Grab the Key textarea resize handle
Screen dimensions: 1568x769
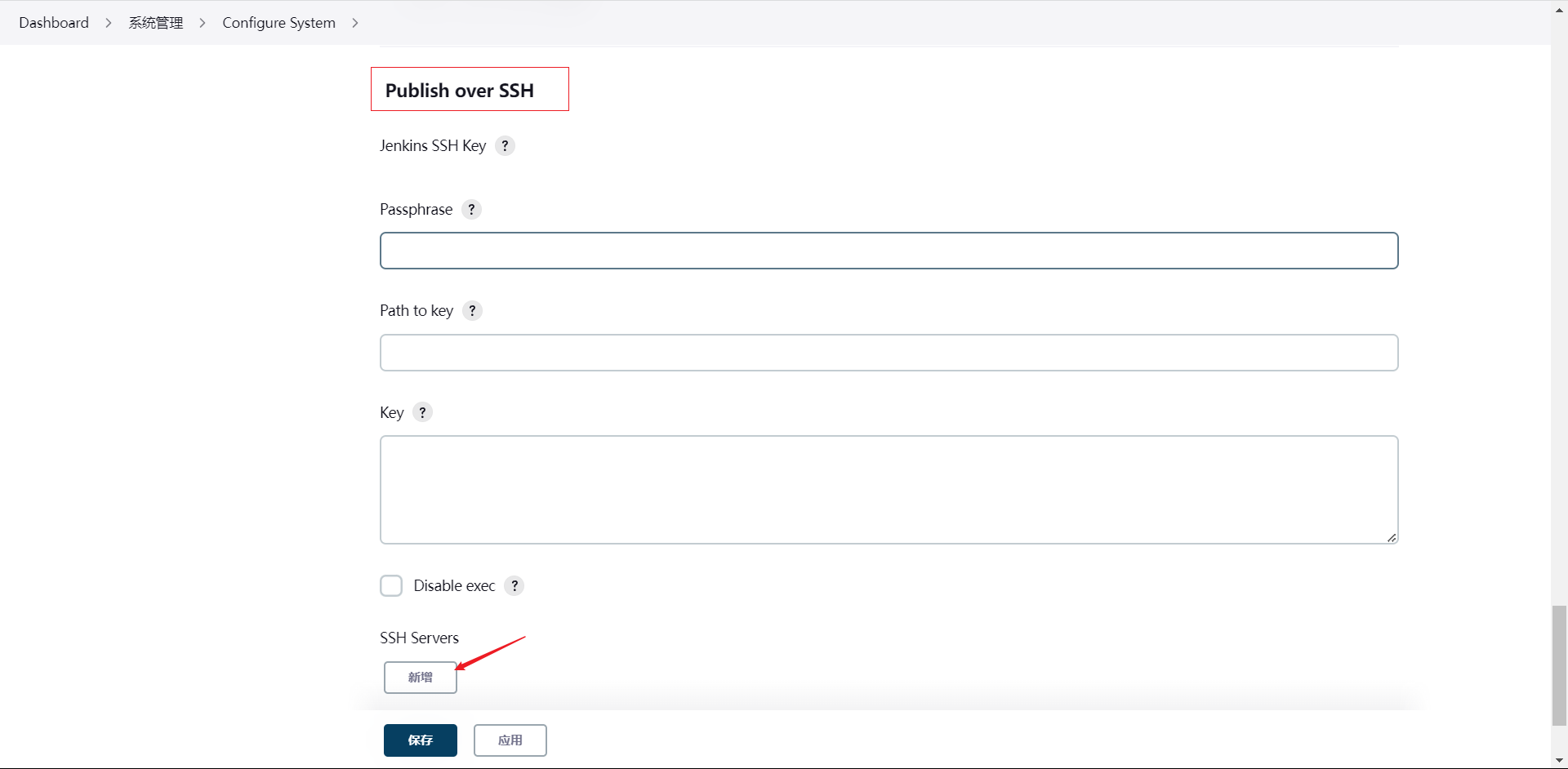[x=1392, y=537]
